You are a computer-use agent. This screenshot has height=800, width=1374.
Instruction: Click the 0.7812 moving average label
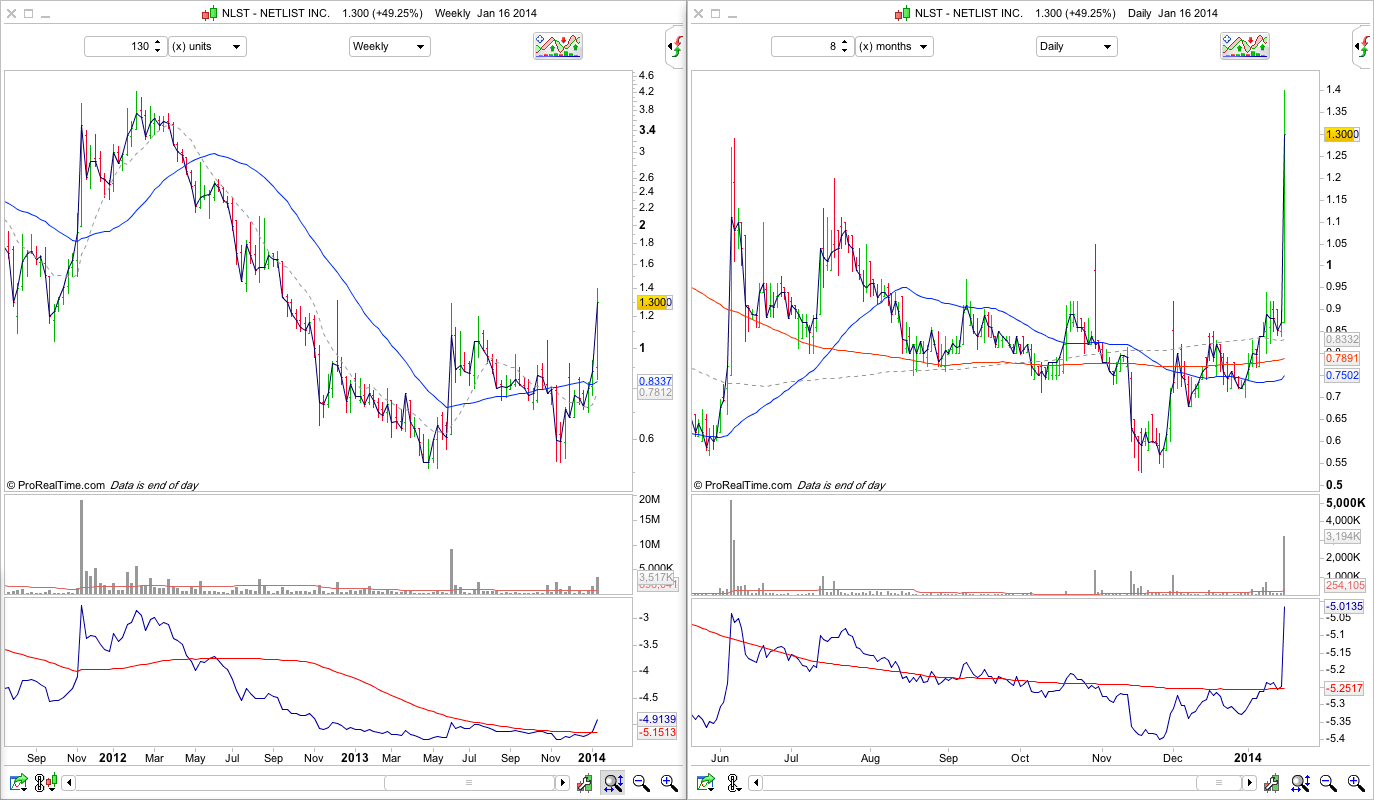click(655, 393)
